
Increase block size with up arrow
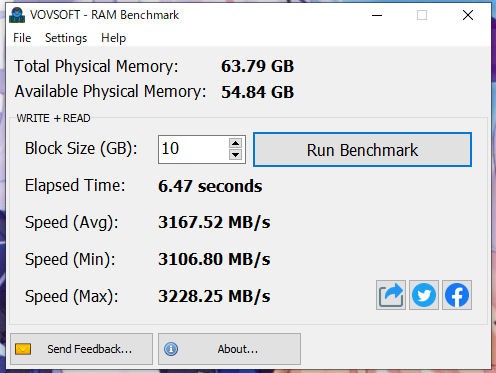[236, 143]
